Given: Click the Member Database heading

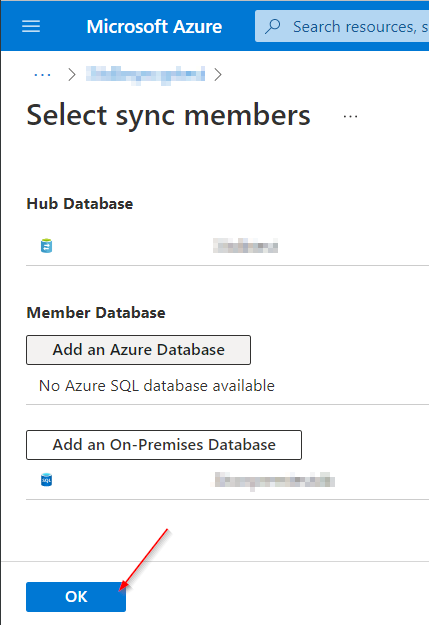Looking at the screenshot, I should [x=96, y=312].
